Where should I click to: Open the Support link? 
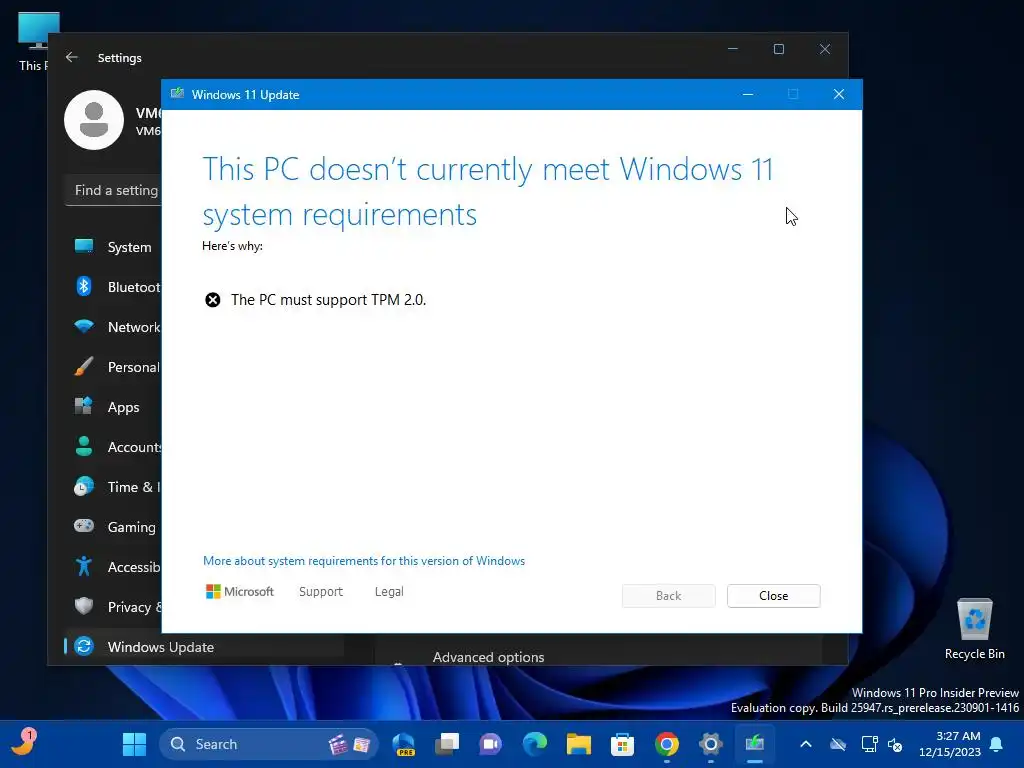tap(321, 592)
